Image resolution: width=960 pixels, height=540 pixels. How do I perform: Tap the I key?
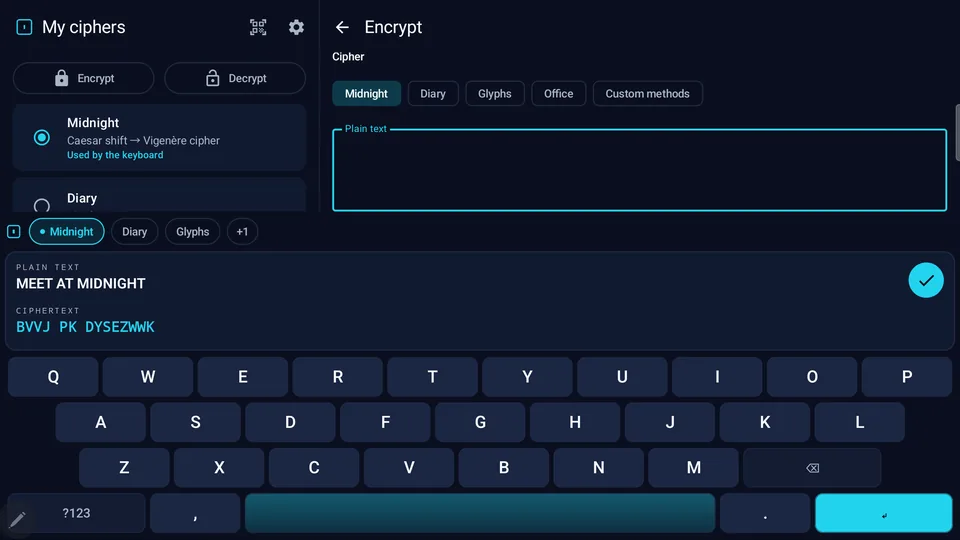click(717, 377)
